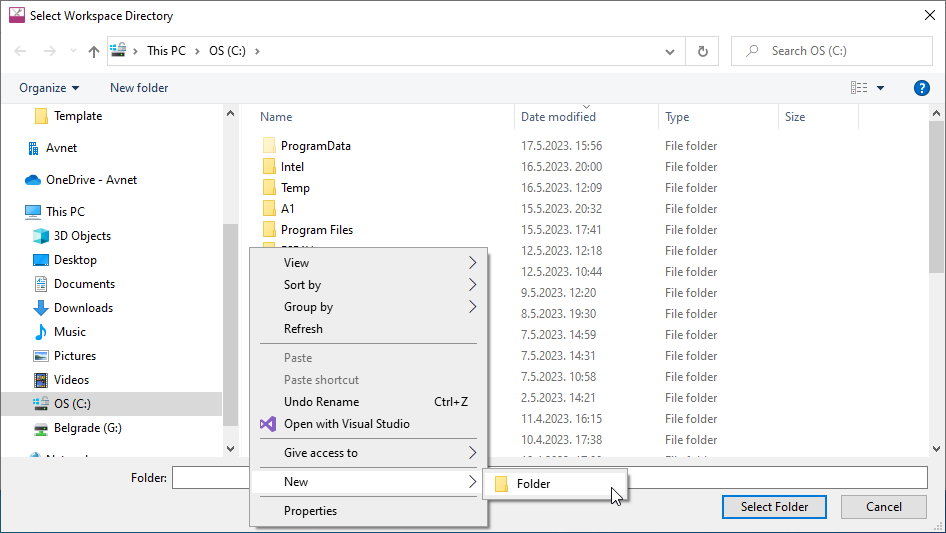
Task: Sort files by the Date modified column header
Action: tap(558, 117)
